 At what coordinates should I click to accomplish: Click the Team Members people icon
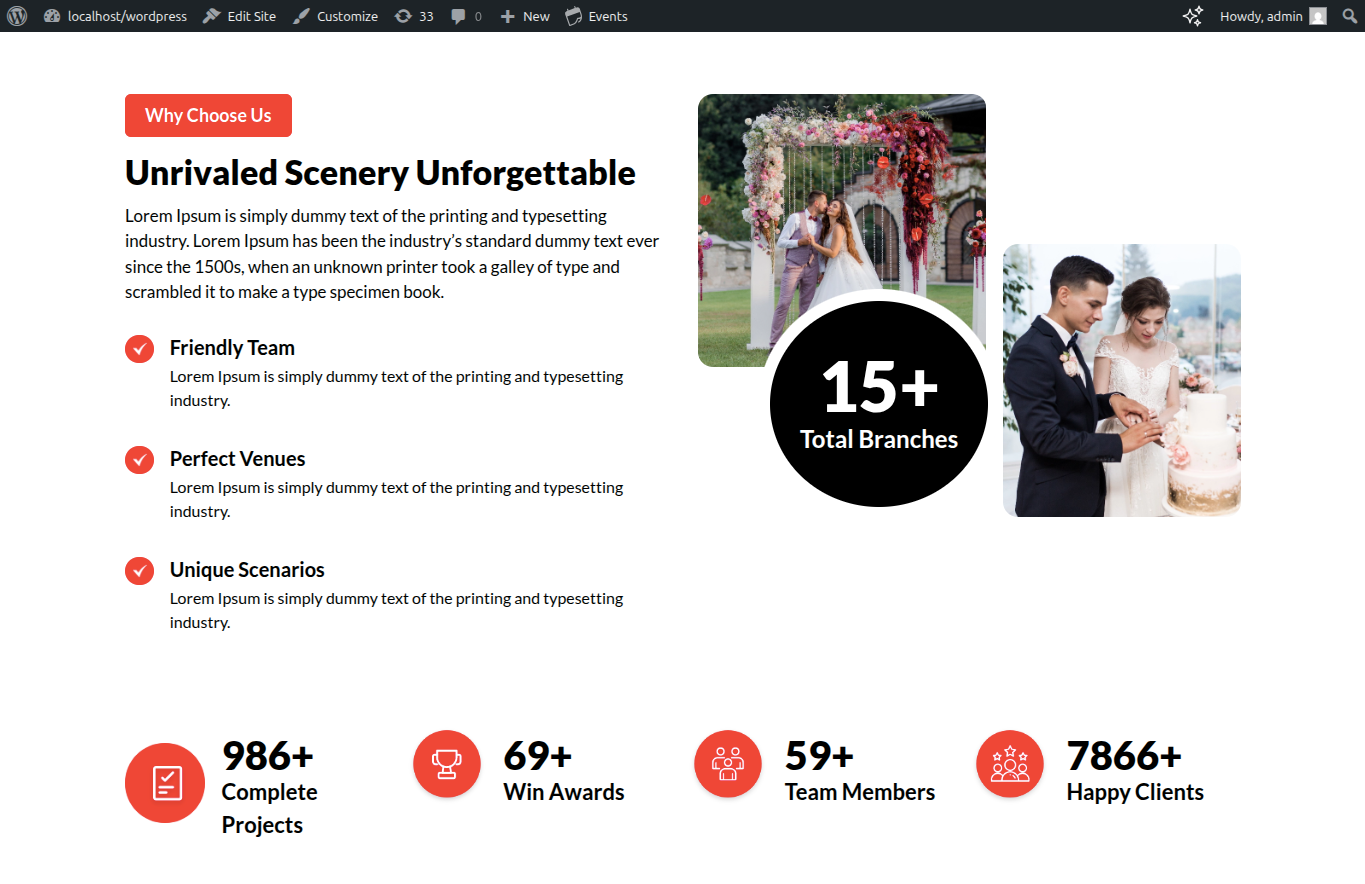pyautogui.click(x=728, y=764)
